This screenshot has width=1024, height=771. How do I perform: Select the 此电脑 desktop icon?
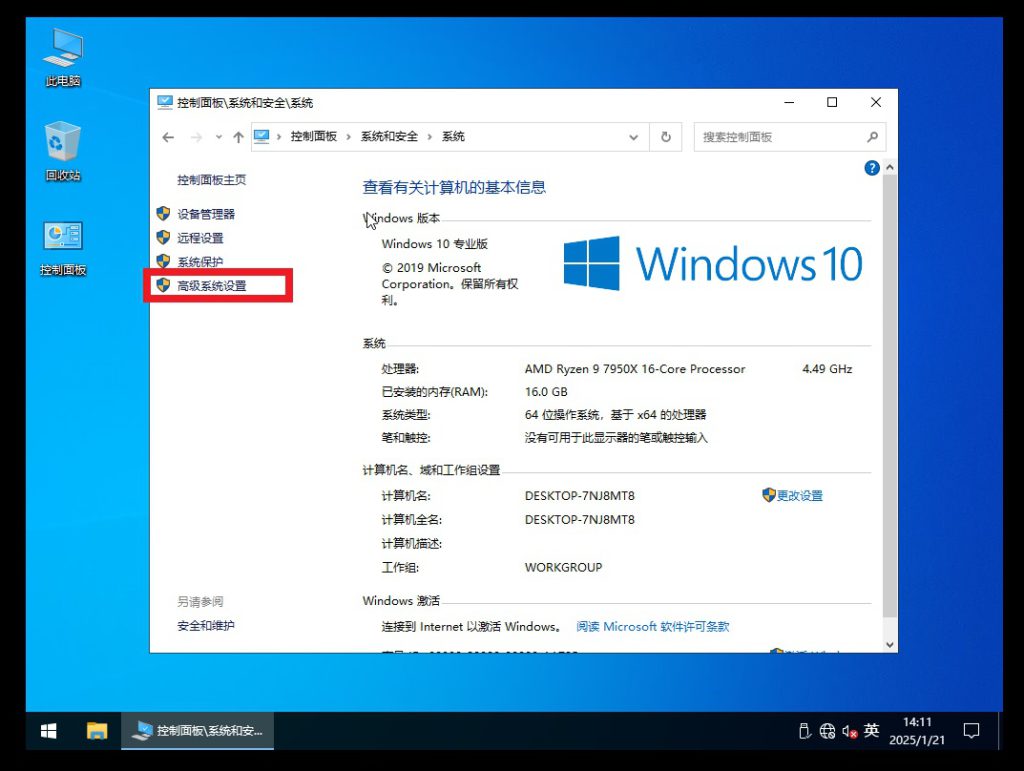pyautogui.click(x=62, y=58)
